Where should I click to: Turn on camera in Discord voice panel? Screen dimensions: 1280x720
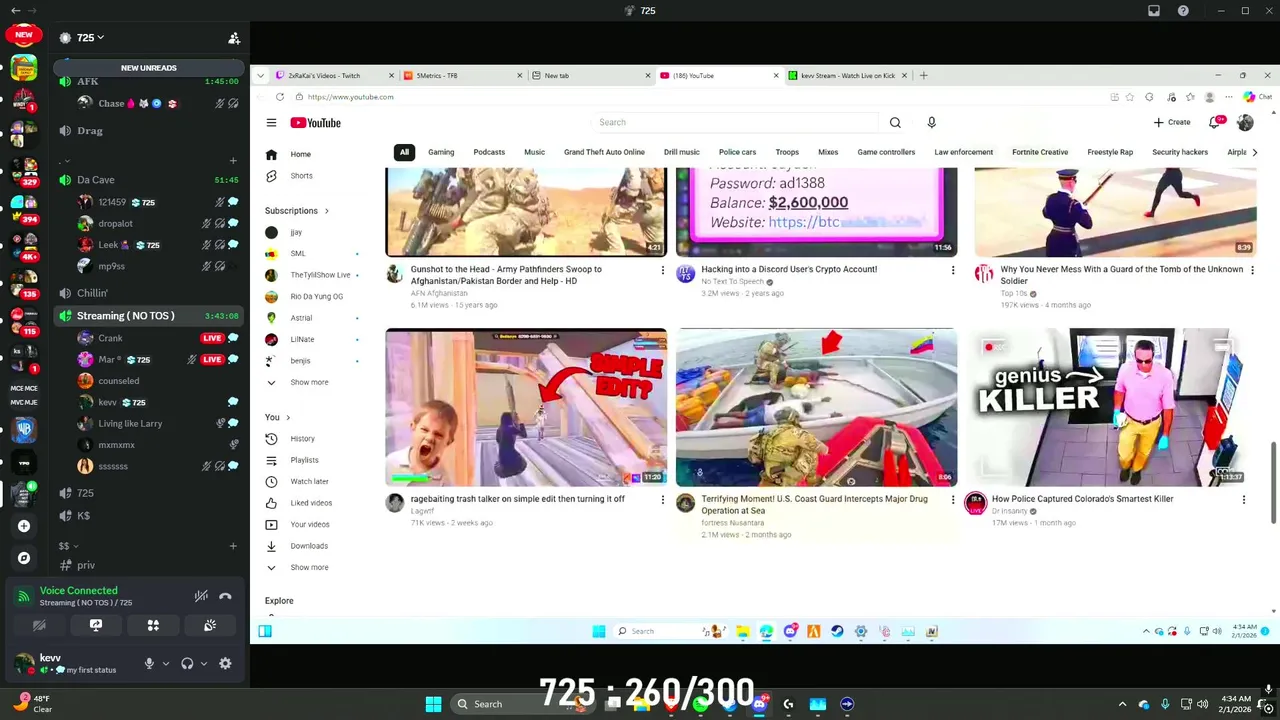coord(39,625)
